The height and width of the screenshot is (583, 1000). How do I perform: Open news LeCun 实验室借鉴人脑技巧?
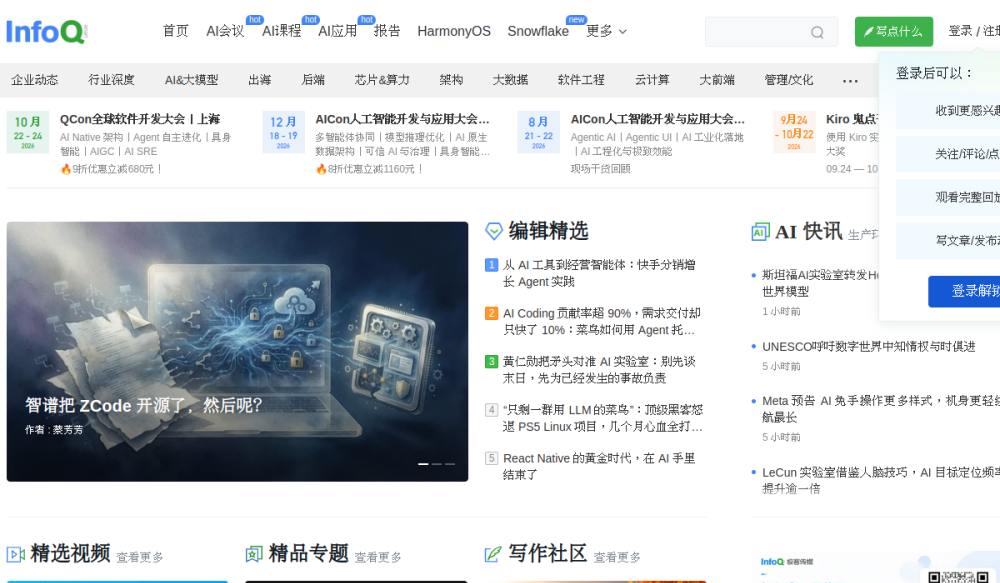point(881,480)
